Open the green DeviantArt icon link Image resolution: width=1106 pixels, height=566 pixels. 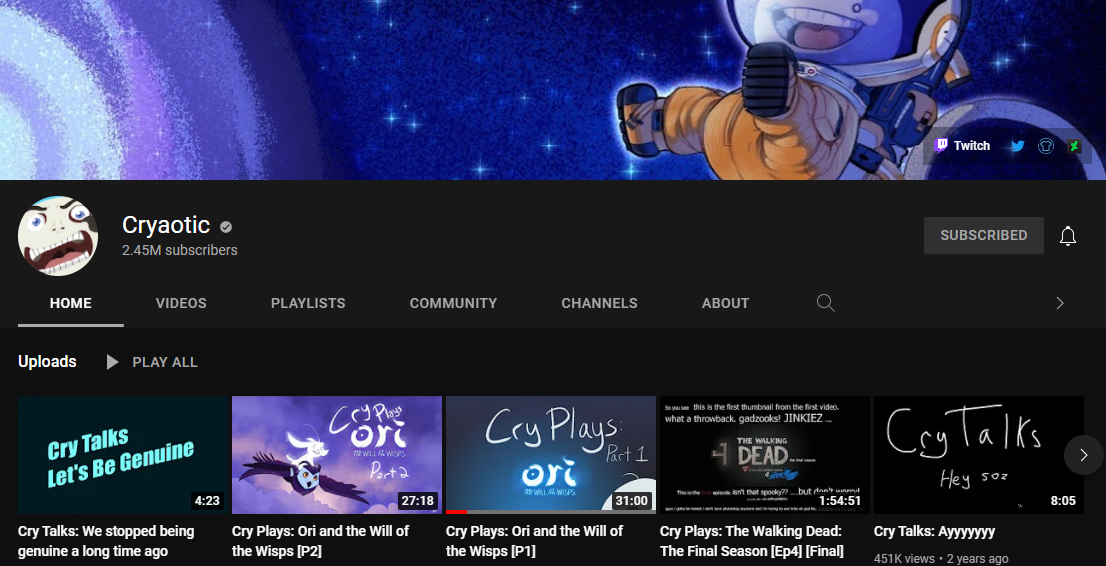click(x=1074, y=146)
